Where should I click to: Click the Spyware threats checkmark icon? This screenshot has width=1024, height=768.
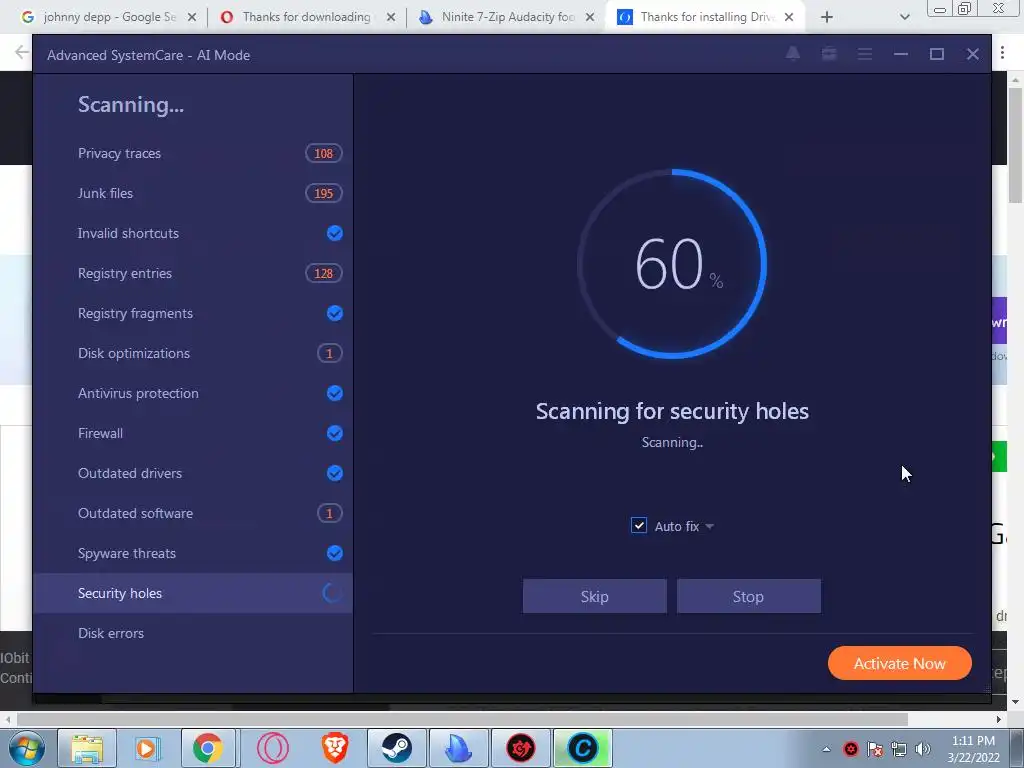[334, 553]
